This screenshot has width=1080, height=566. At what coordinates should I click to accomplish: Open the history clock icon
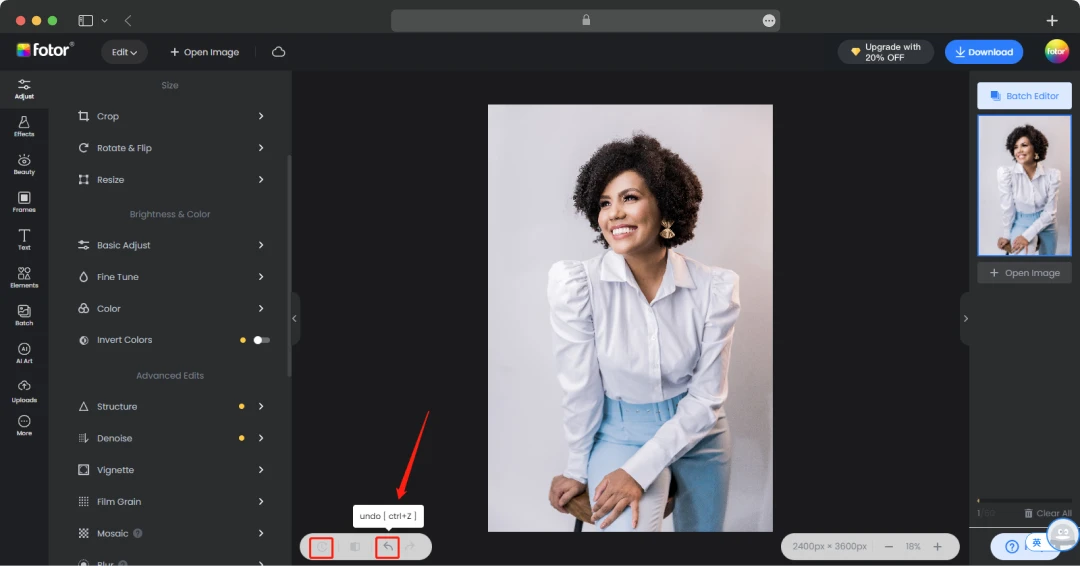coord(322,547)
